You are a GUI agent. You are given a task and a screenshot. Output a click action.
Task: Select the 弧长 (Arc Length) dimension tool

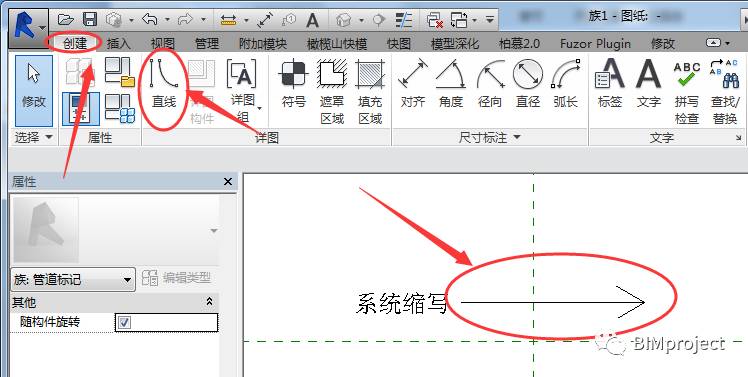click(x=566, y=84)
